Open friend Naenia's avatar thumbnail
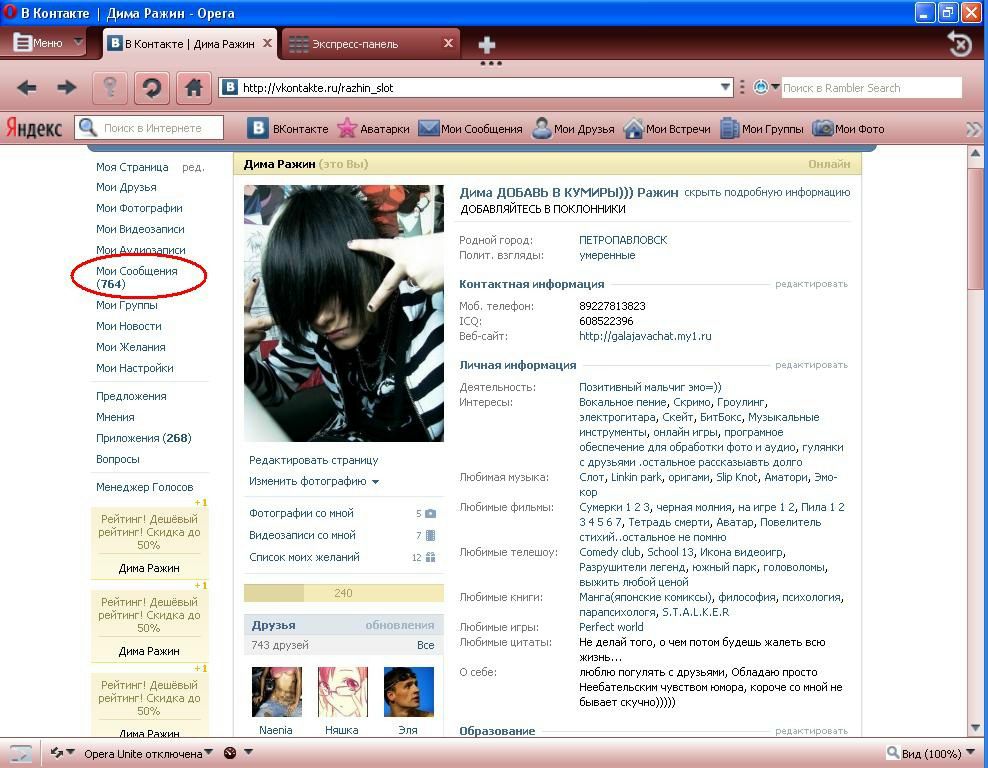Screen dimensions: 988x768 click(276, 692)
